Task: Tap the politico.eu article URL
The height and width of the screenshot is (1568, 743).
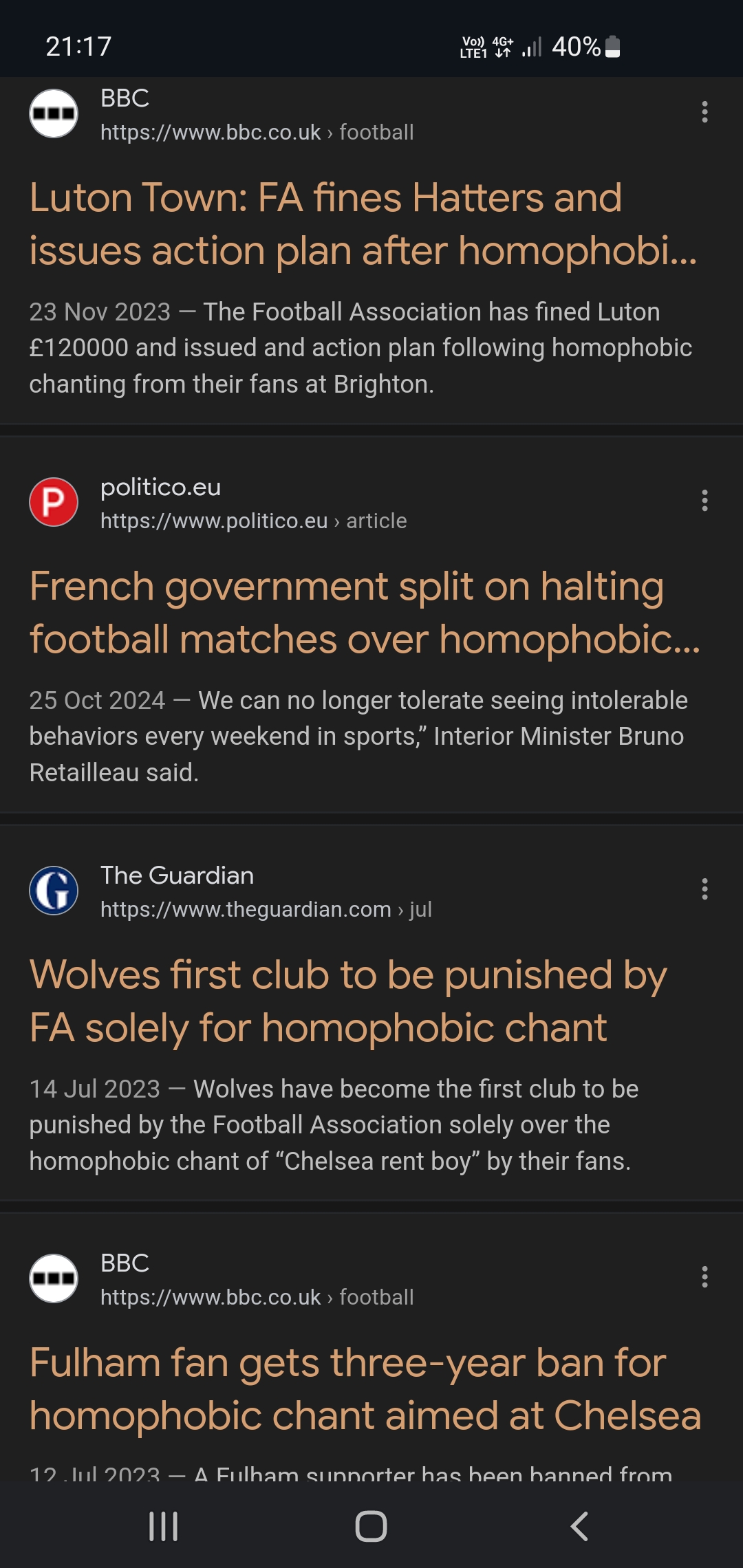Action: point(253,521)
